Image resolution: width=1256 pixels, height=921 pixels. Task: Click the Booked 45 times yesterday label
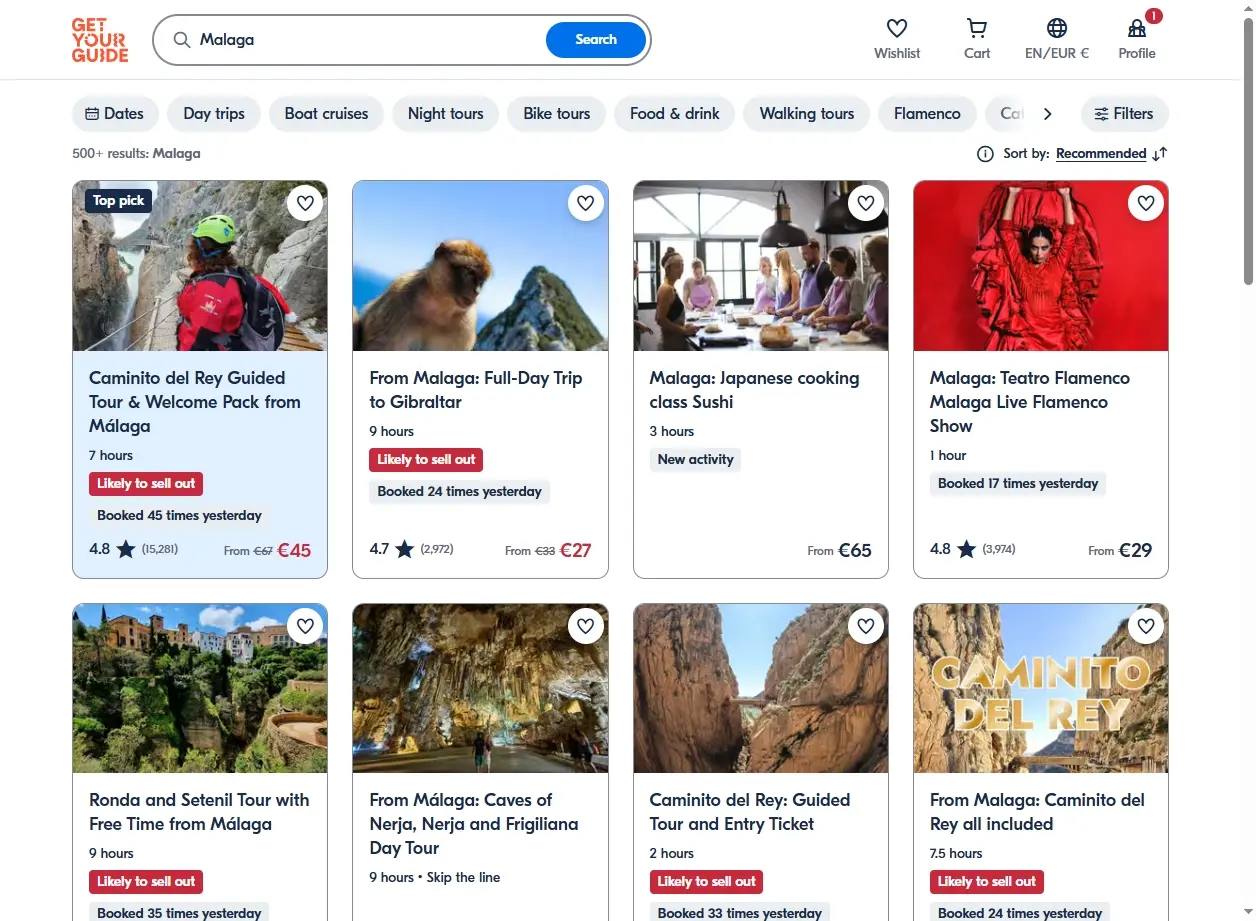179,516
